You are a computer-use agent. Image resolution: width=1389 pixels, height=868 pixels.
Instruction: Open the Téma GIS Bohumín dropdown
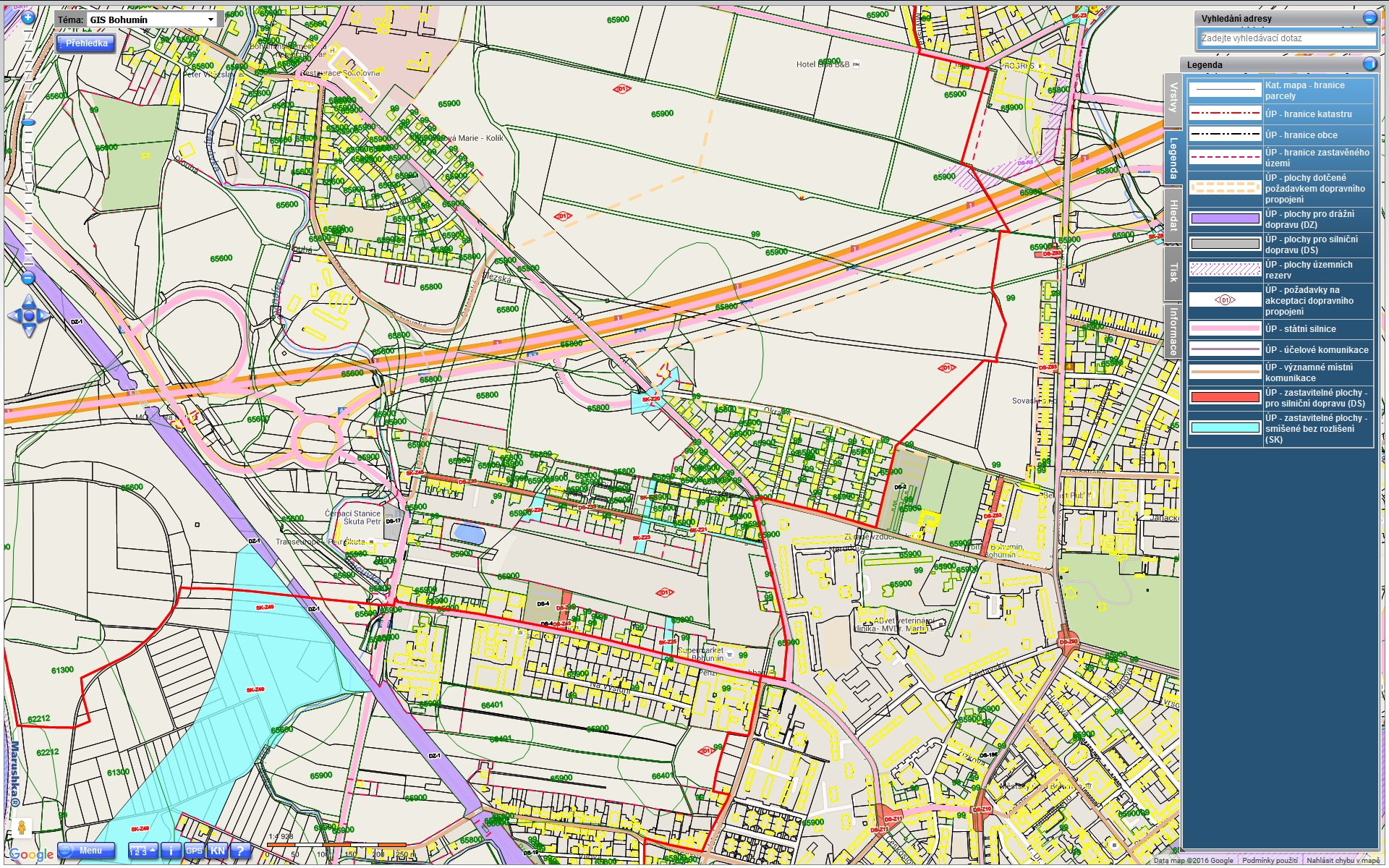point(152,20)
